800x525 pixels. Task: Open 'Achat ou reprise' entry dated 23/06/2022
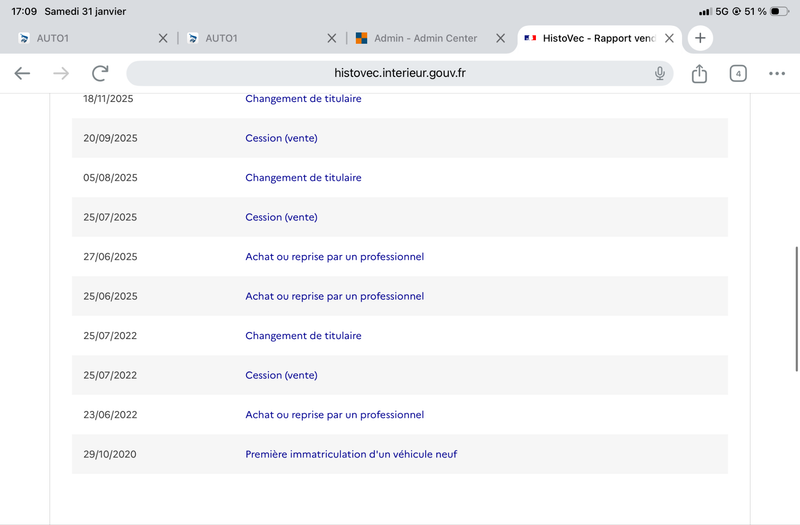pyautogui.click(x=334, y=415)
